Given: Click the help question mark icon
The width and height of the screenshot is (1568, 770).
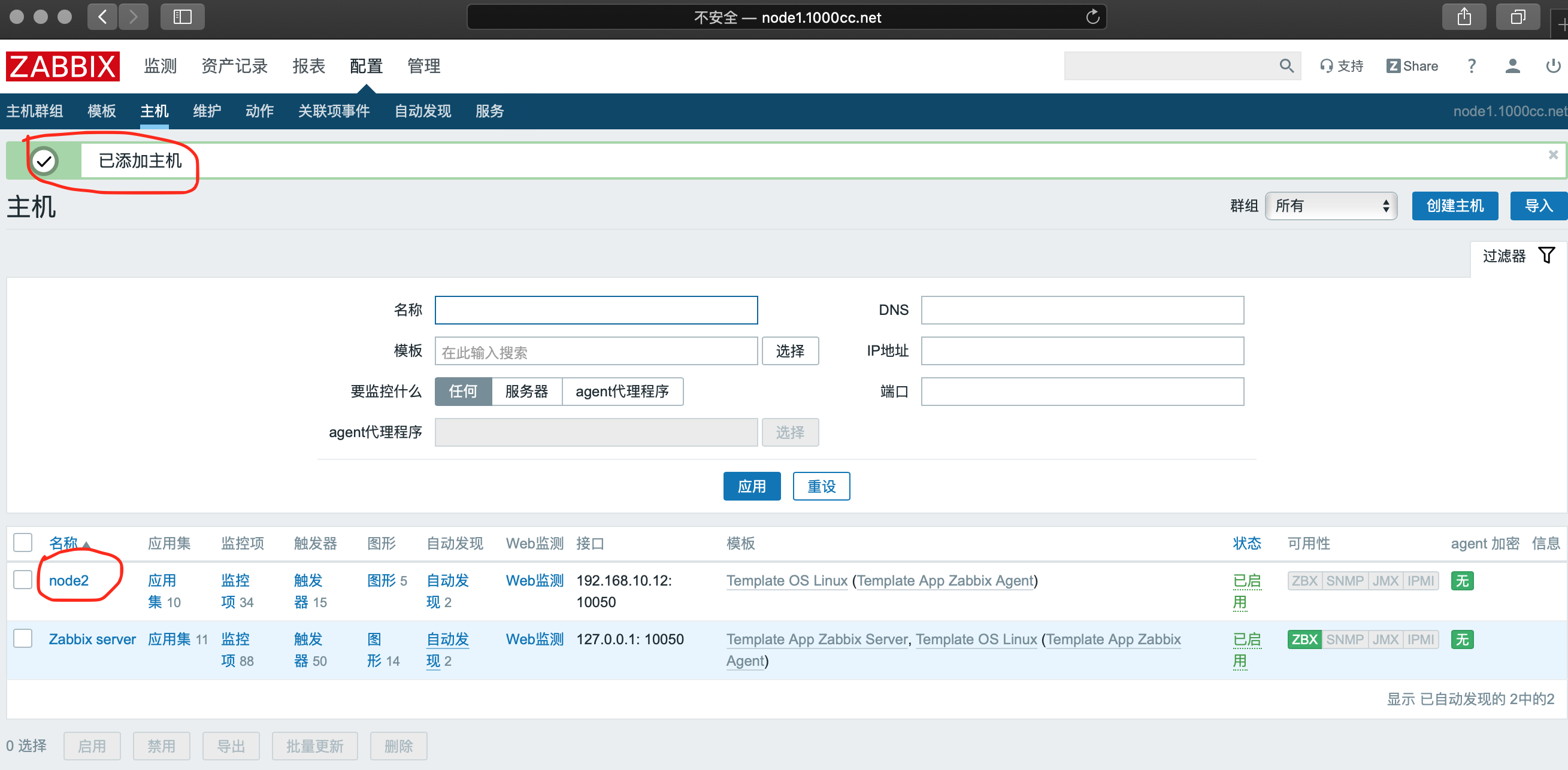Looking at the screenshot, I should pyautogui.click(x=1471, y=66).
